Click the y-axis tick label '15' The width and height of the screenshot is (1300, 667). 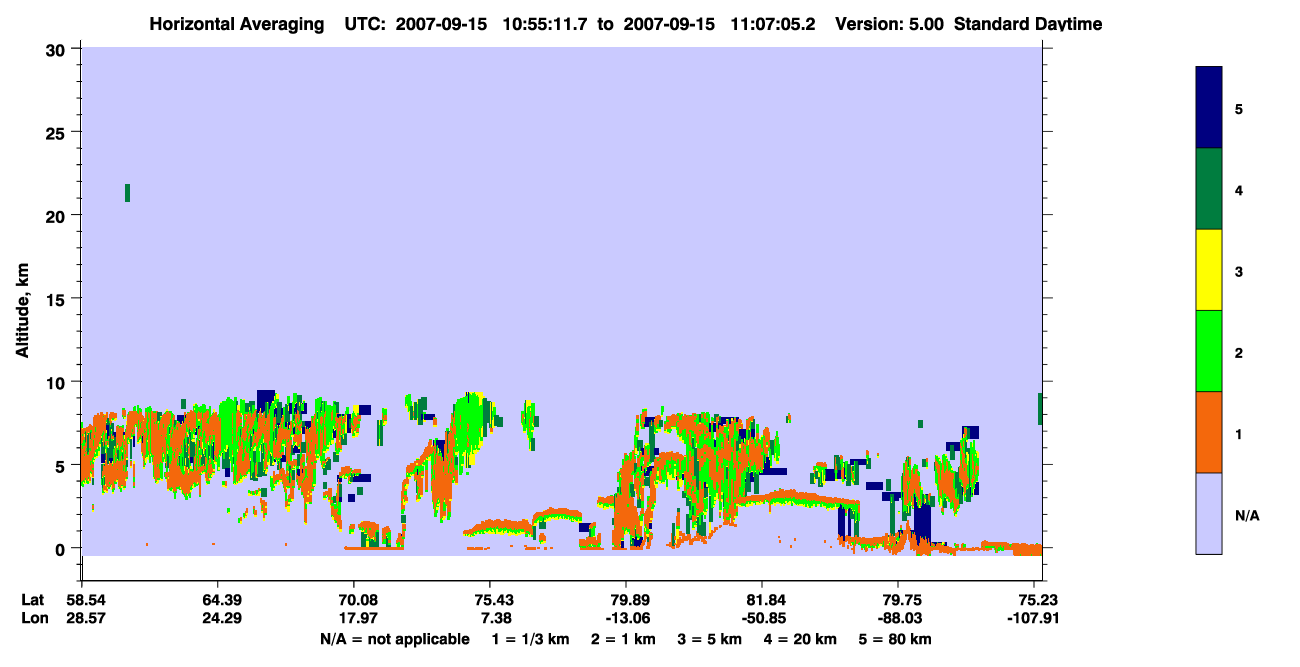point(58,299)
